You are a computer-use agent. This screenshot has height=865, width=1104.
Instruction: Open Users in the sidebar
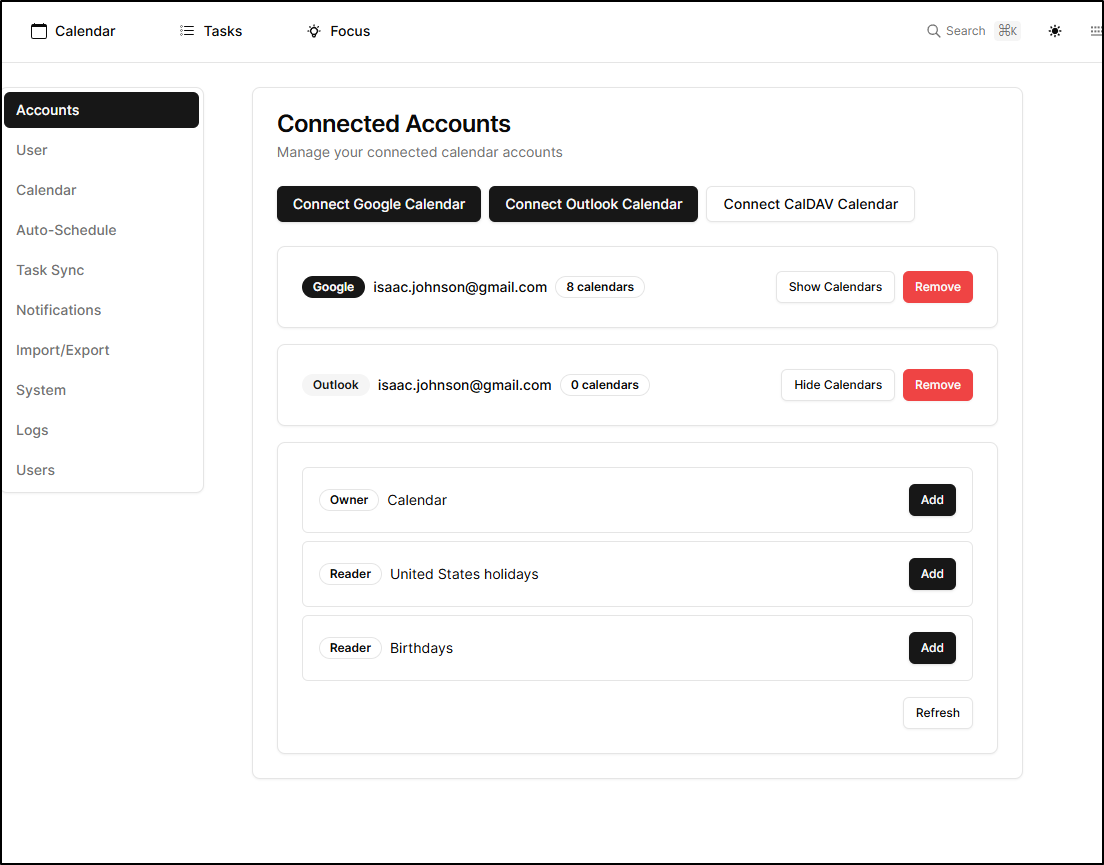pos(101,470)
